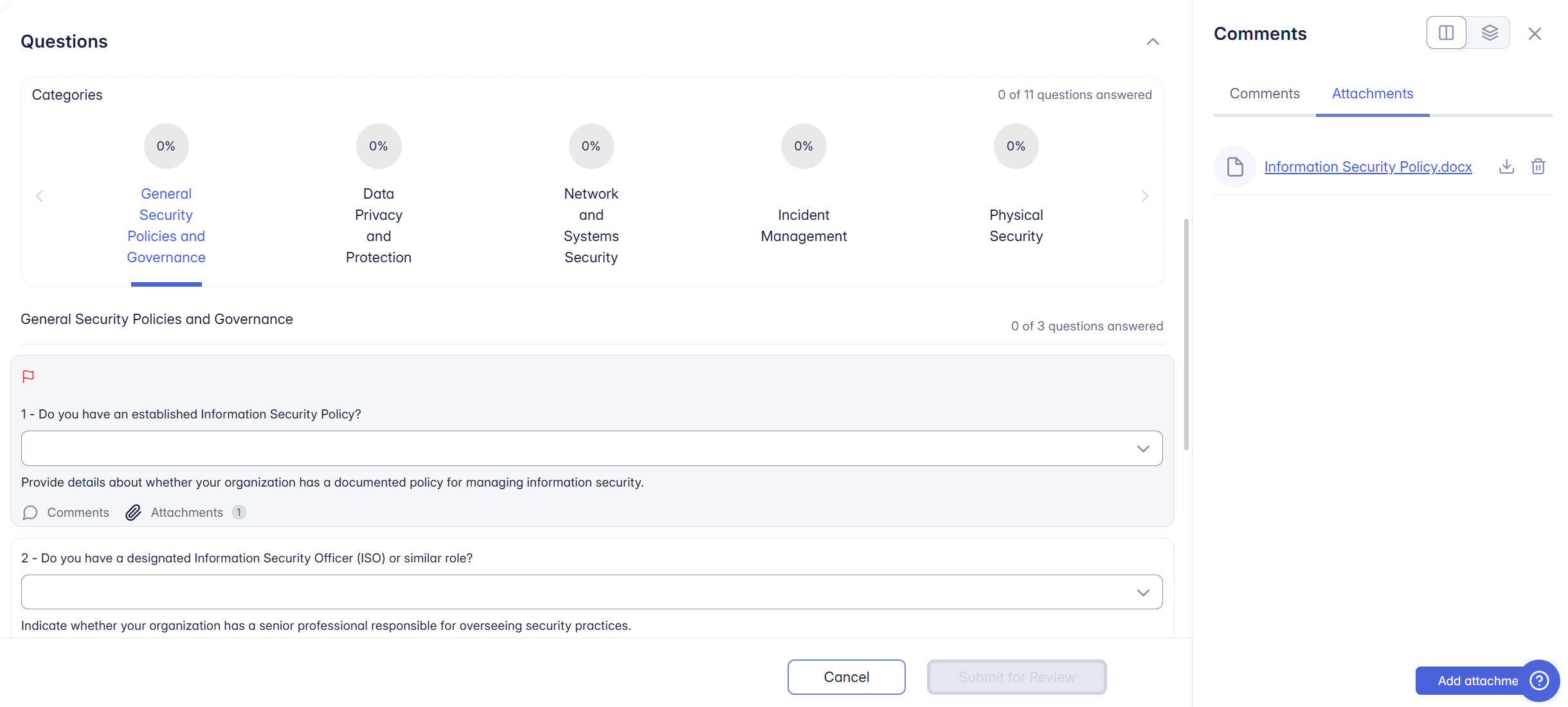Click the document file icon beside the attachment name

click(1234, 166)
